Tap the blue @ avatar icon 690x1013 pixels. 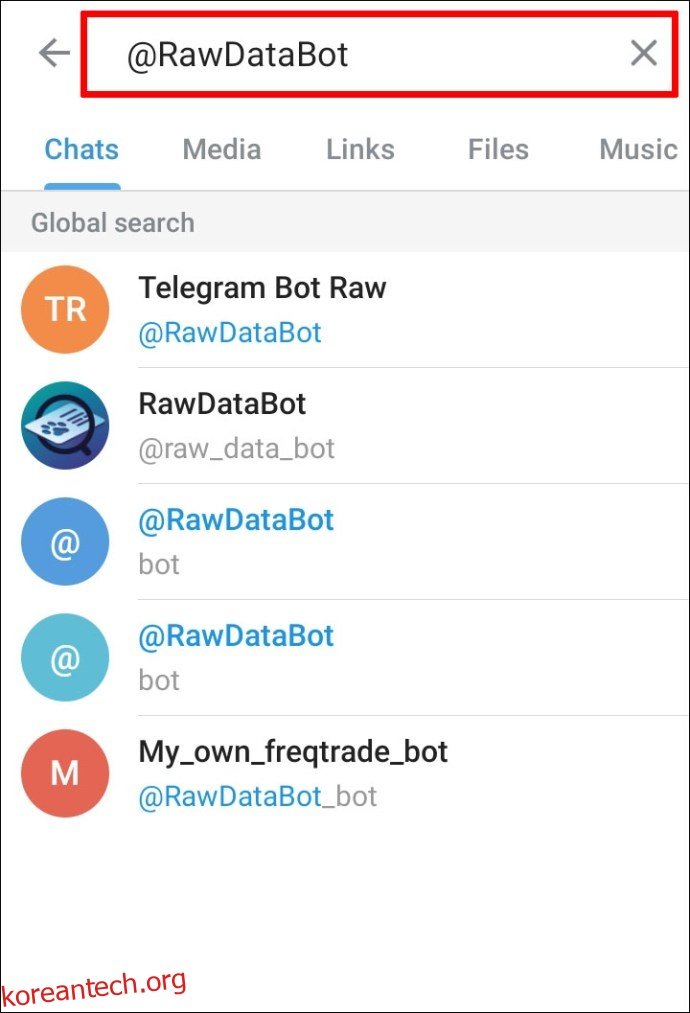click(65, 541)
